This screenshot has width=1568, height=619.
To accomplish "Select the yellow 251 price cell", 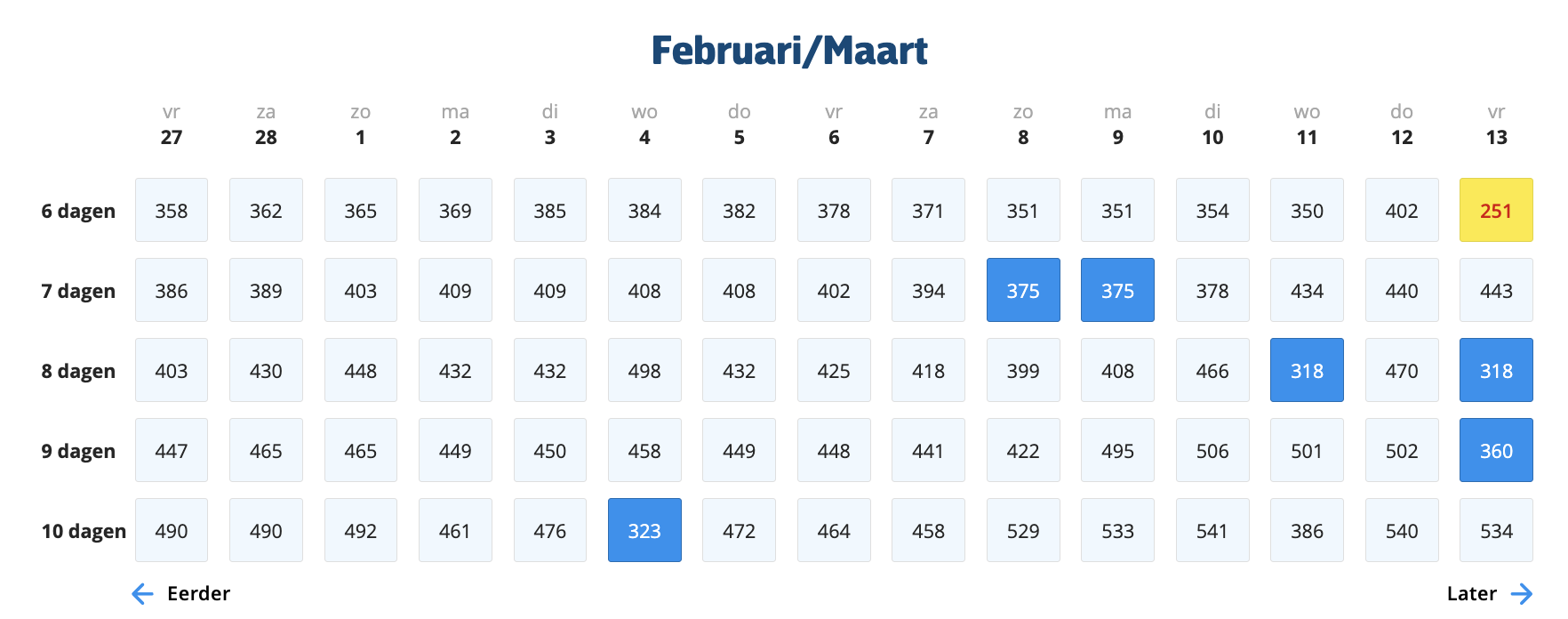I will (x=1496, y=211).
